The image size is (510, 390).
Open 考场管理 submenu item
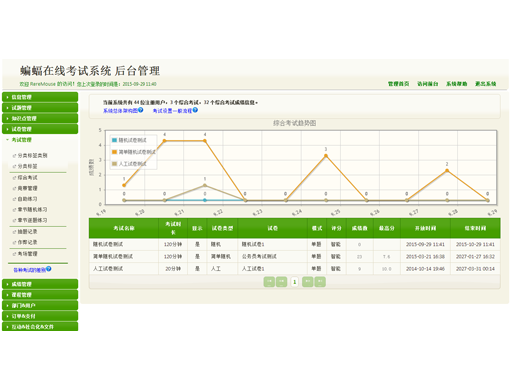[x=27, y=254]
